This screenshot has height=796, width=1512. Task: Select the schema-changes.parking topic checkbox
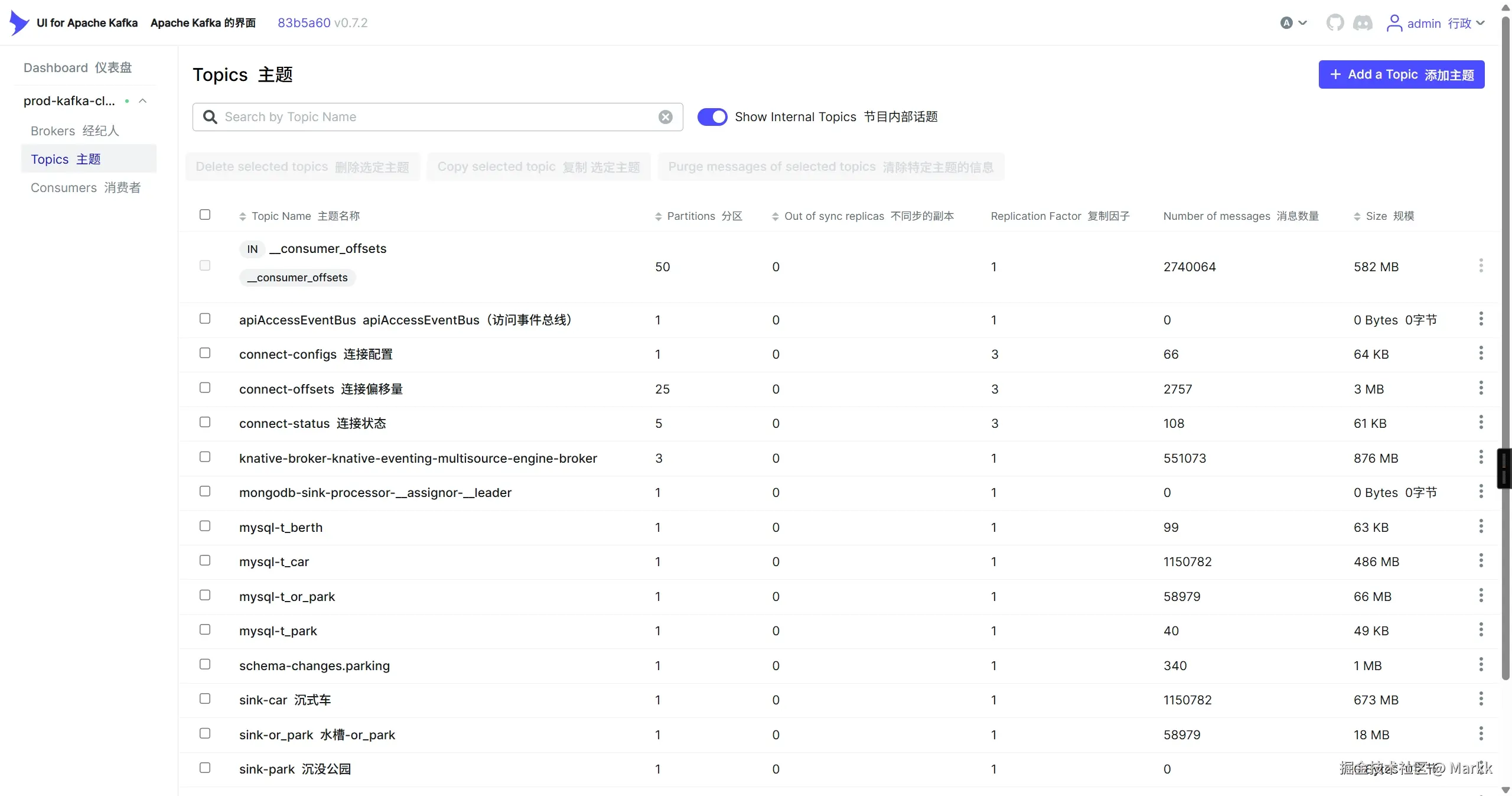click(x=205, y=664)
